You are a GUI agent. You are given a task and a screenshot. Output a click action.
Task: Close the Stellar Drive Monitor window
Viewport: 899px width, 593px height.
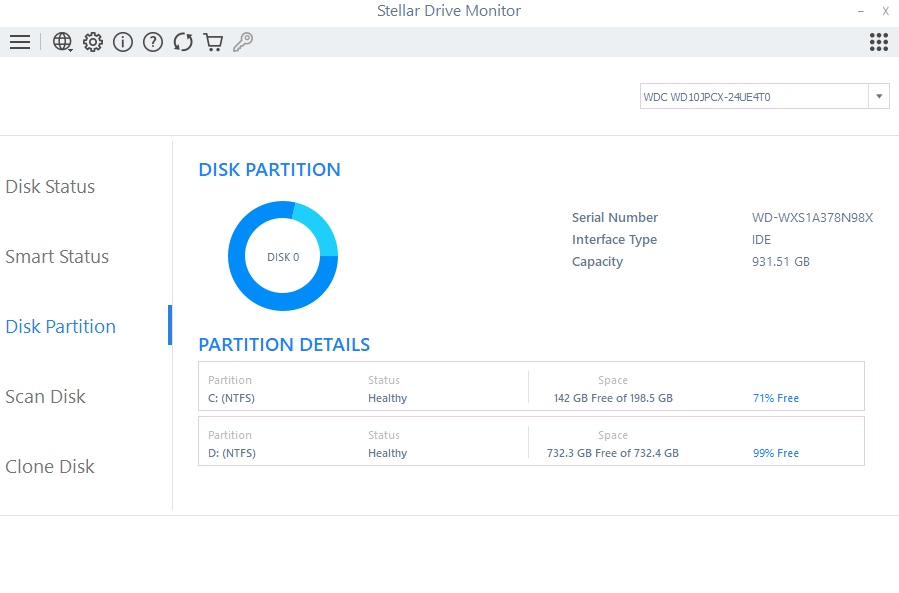(x=885, y=11)
